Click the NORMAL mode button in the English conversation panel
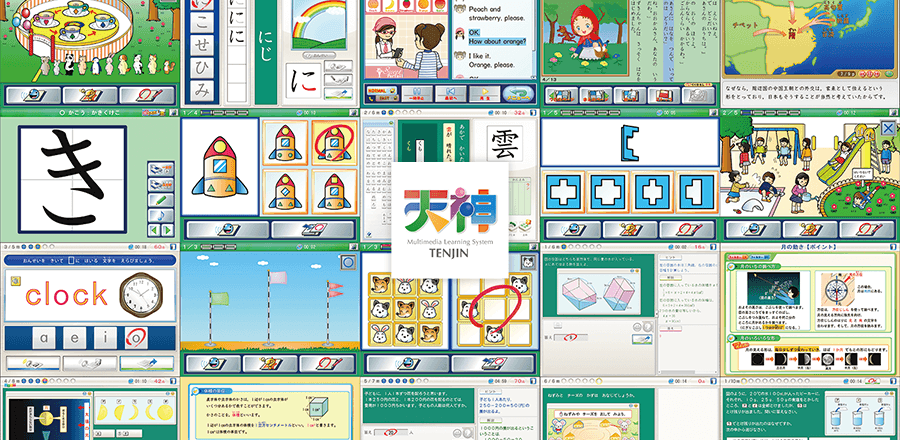The width and height of the screenshot is (900, 440). coord(381,91)
